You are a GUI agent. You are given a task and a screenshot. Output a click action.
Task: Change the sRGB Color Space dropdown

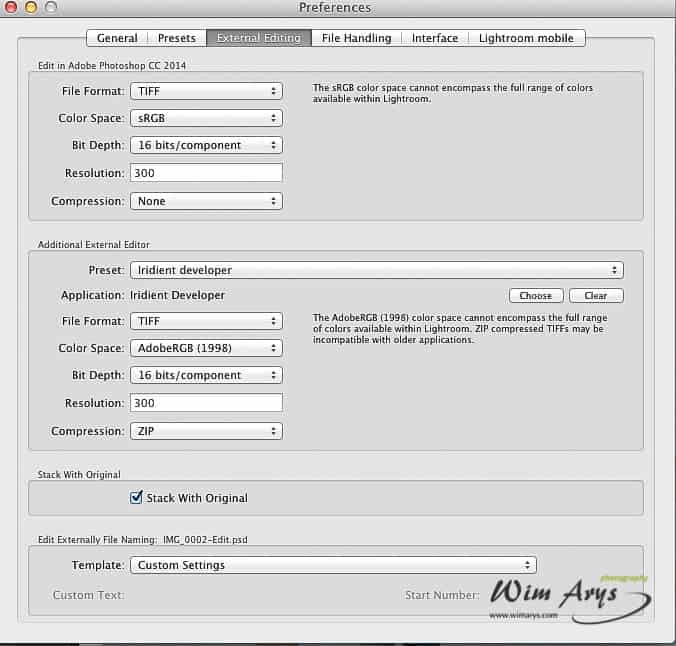206,118
